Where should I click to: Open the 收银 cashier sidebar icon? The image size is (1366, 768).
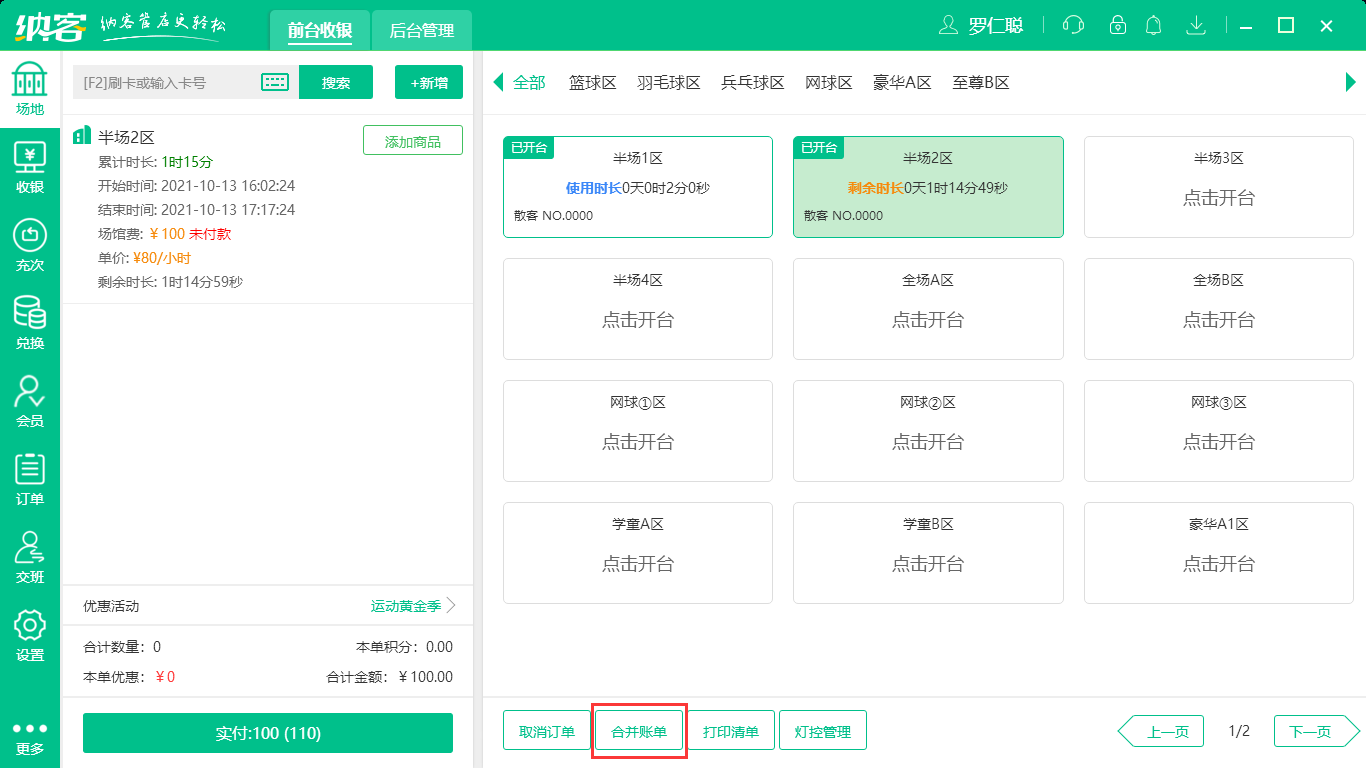pyautogui.click(x=30, y=166)
